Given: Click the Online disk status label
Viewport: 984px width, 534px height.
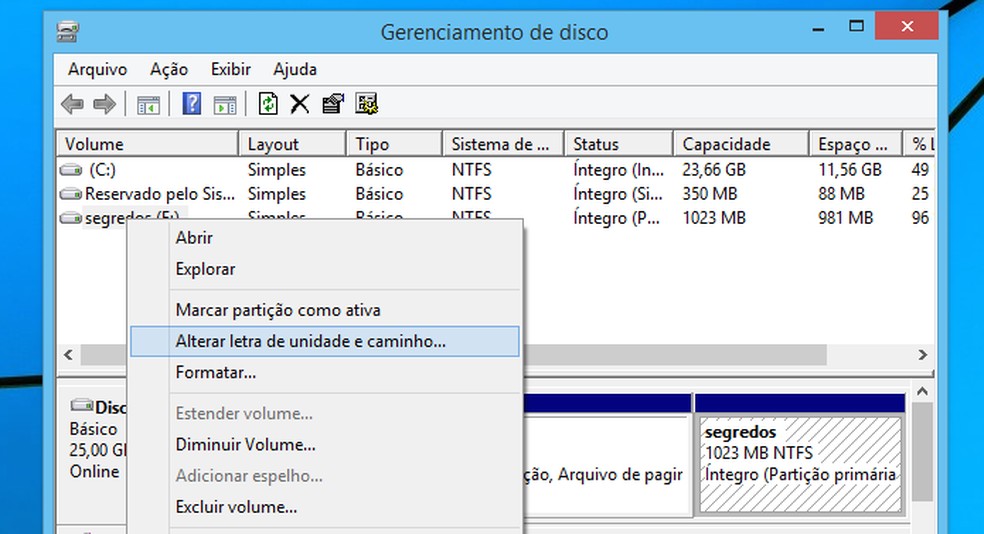Looking at the screenshot, I should (94, 471).
